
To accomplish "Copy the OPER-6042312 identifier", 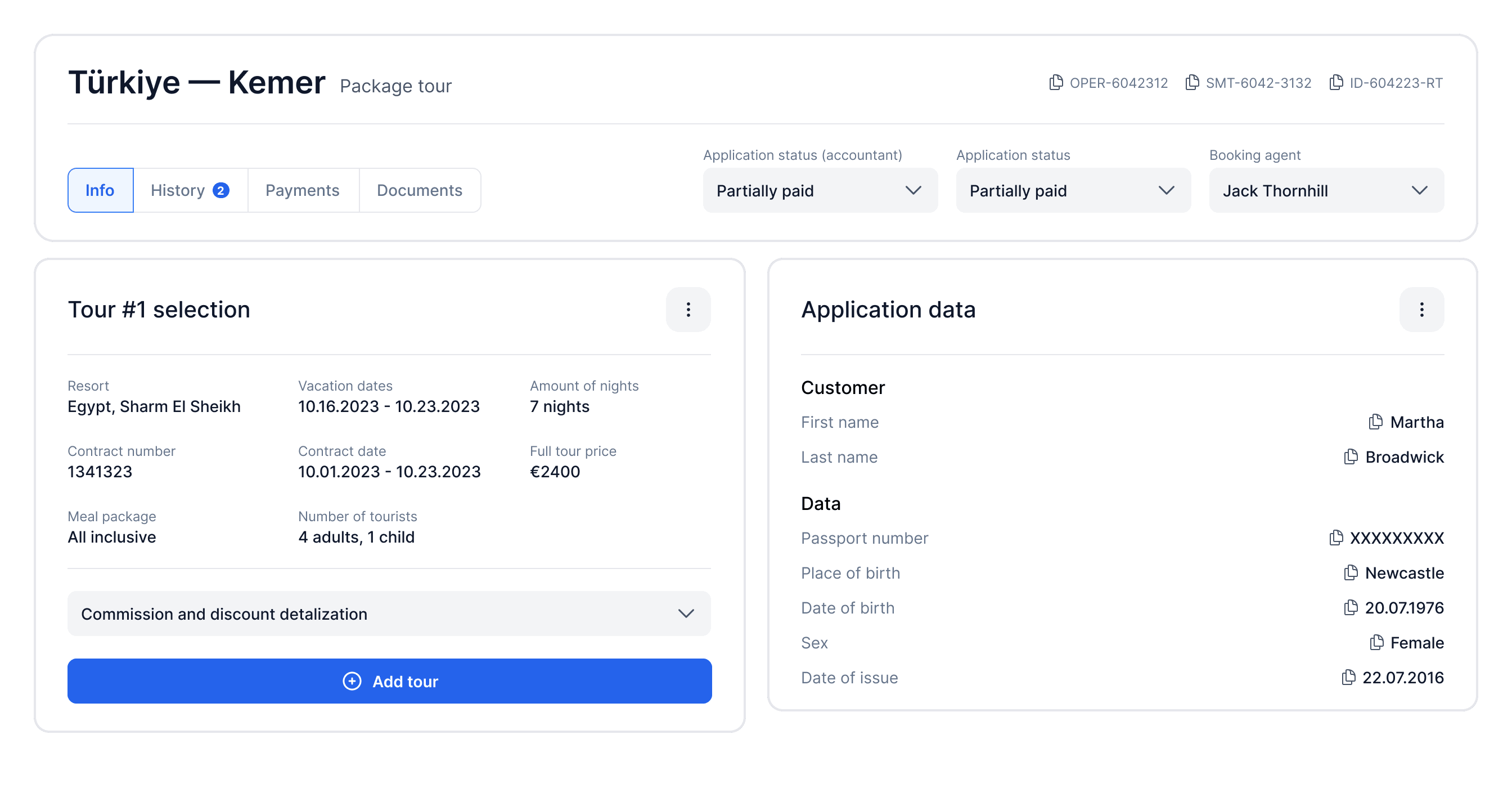I will click(x=1055, y=82).
